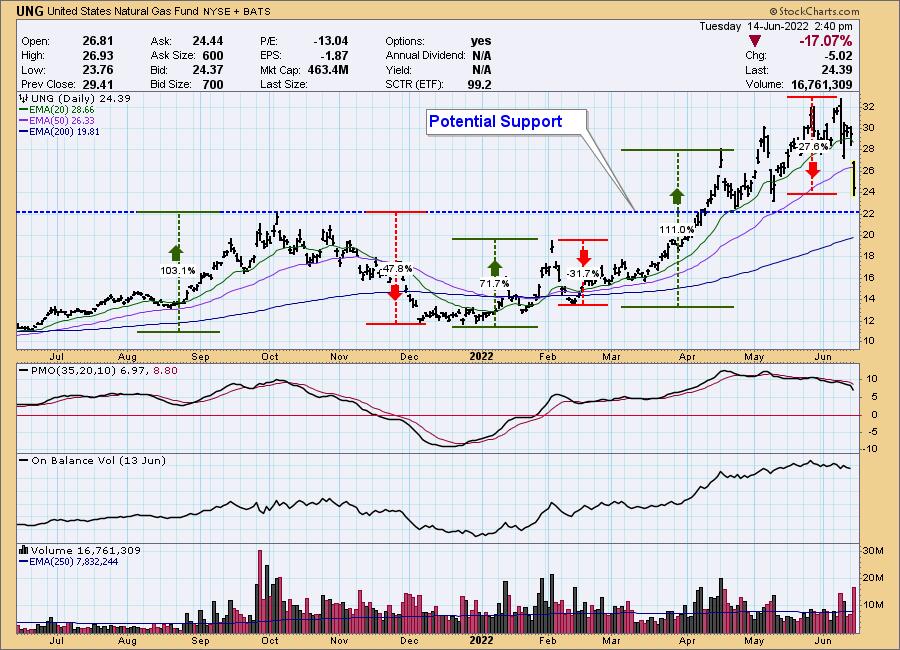Click the red down arrow near 27.6%
Image resolution: width=900 pixels, height=650 pixels.
click(813, 168)
